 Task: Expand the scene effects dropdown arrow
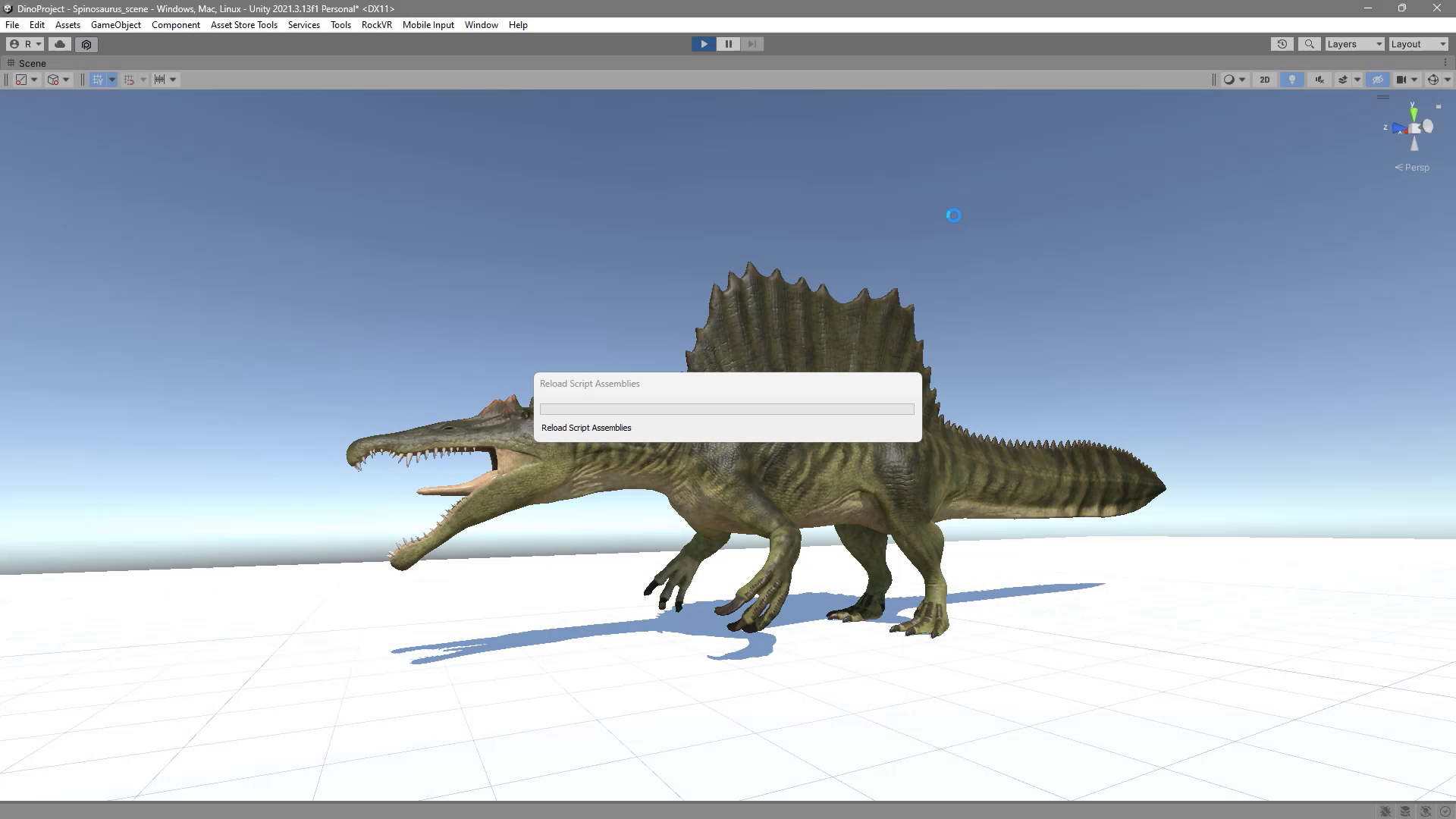(x=1357, y=80)
